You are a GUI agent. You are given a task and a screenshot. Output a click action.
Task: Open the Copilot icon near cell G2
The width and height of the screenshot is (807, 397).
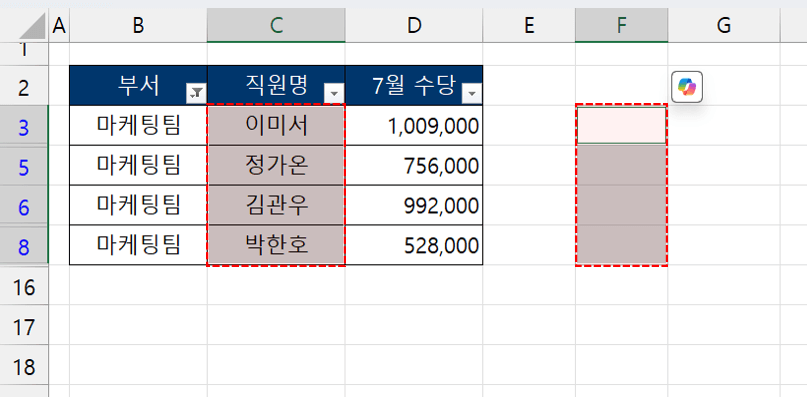[687, 88]
